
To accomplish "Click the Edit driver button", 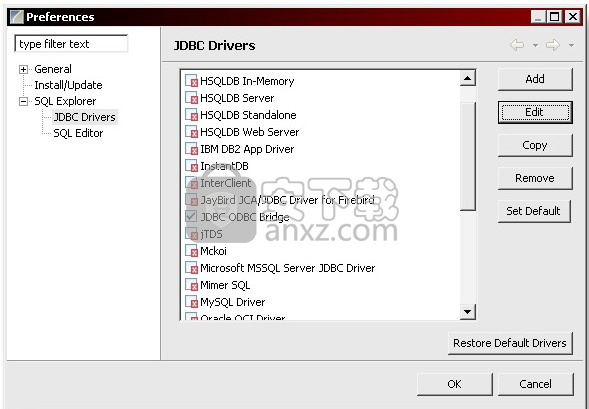I will (x=535, y=112).
